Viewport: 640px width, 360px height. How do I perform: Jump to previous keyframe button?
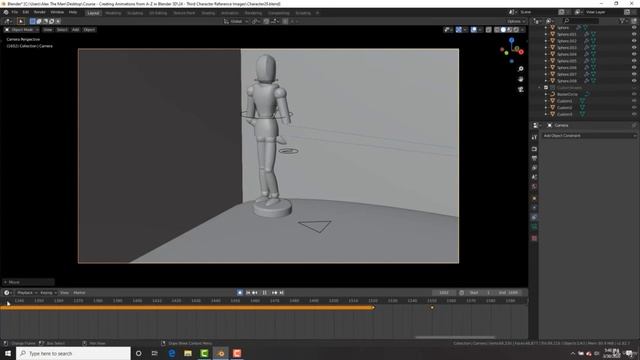[255, 293]
